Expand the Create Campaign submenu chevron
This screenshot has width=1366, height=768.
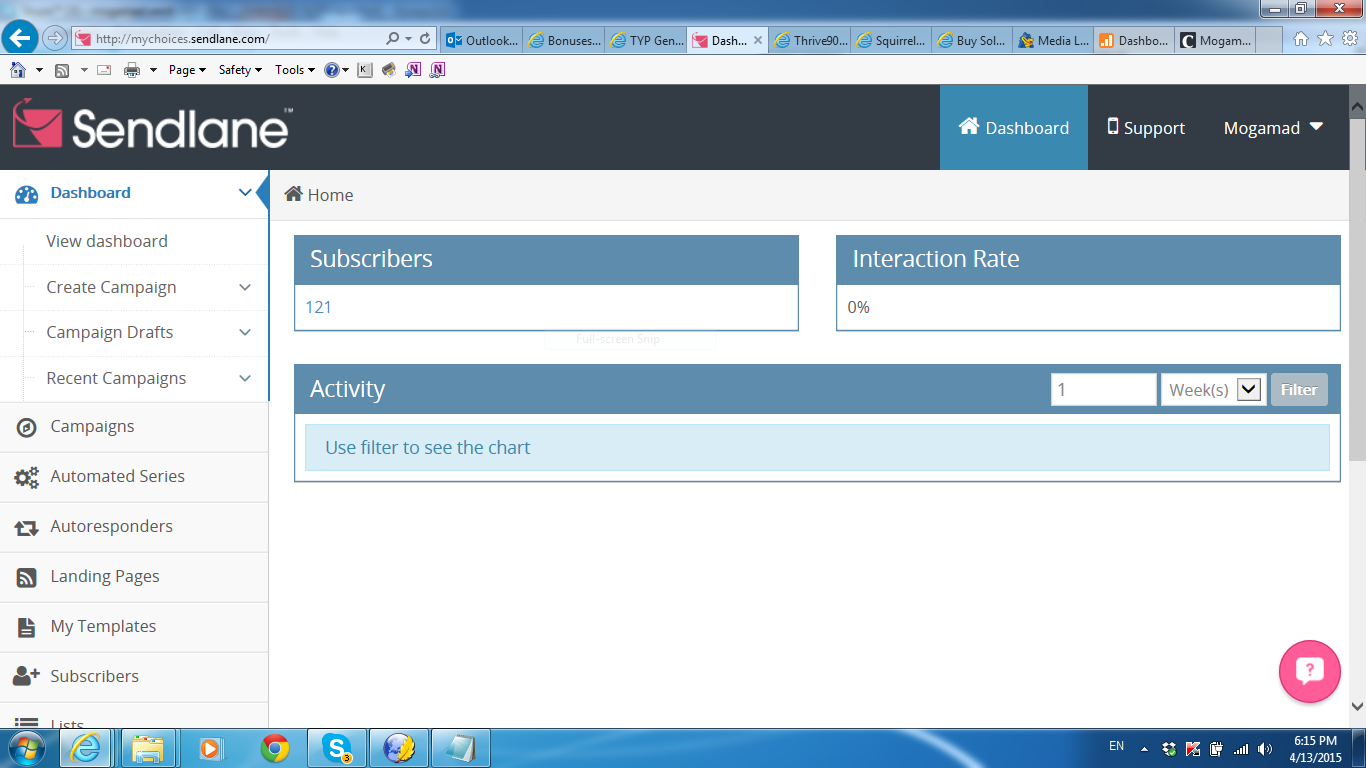tap(245, 287)
